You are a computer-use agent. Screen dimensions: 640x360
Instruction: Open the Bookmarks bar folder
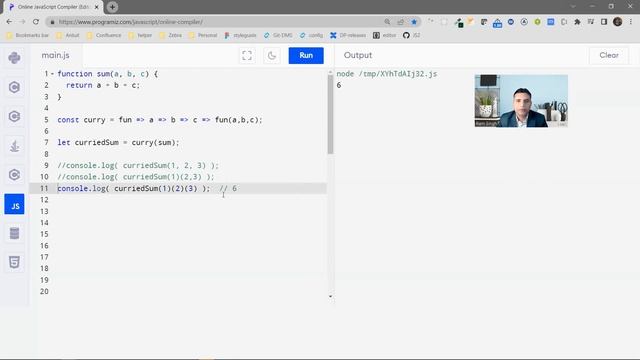28,36
